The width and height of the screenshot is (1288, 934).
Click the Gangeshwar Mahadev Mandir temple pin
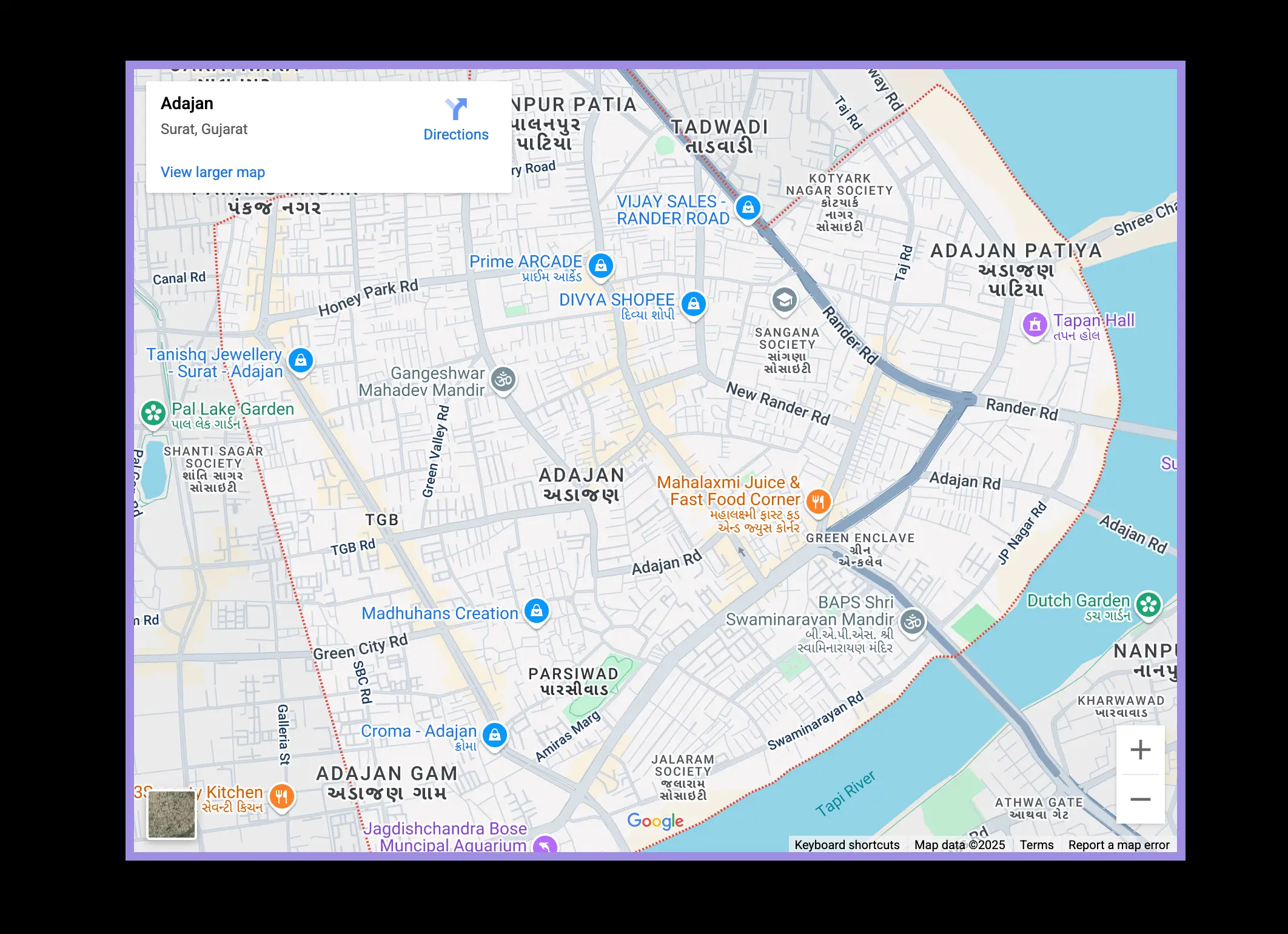pos(503,380)
